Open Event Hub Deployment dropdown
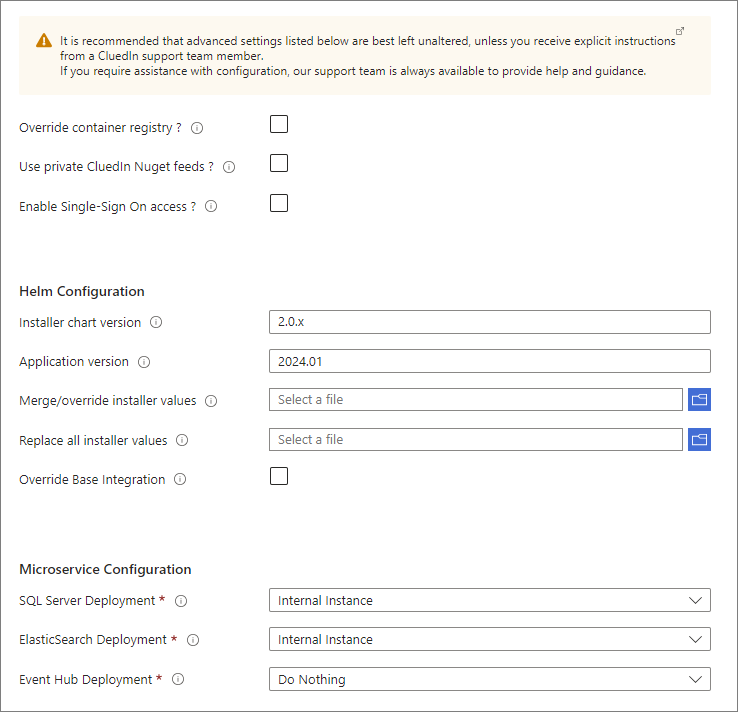The width and height of the screenshot is (738, 712). 489,679
